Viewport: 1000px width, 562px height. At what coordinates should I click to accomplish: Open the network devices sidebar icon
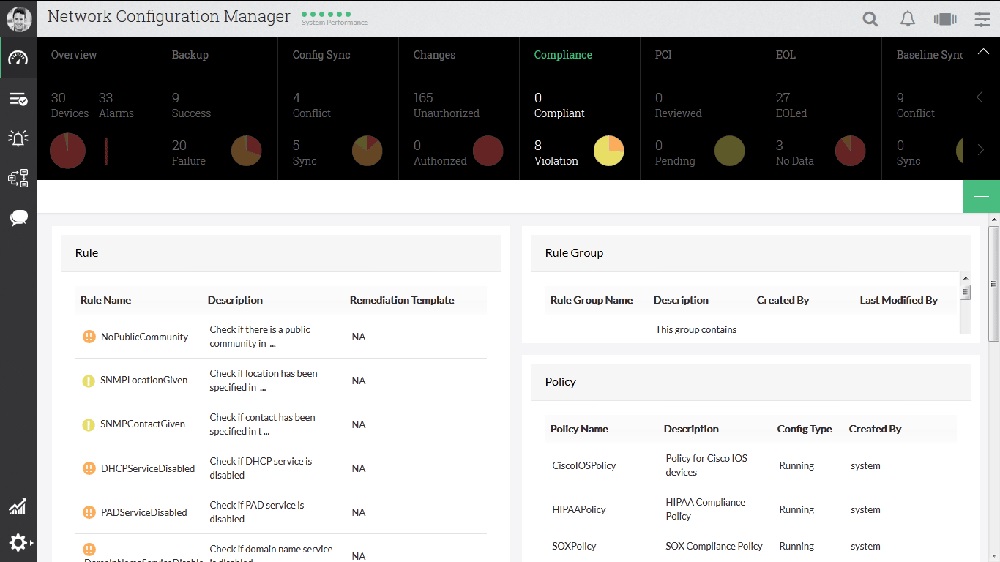point(18,178)
